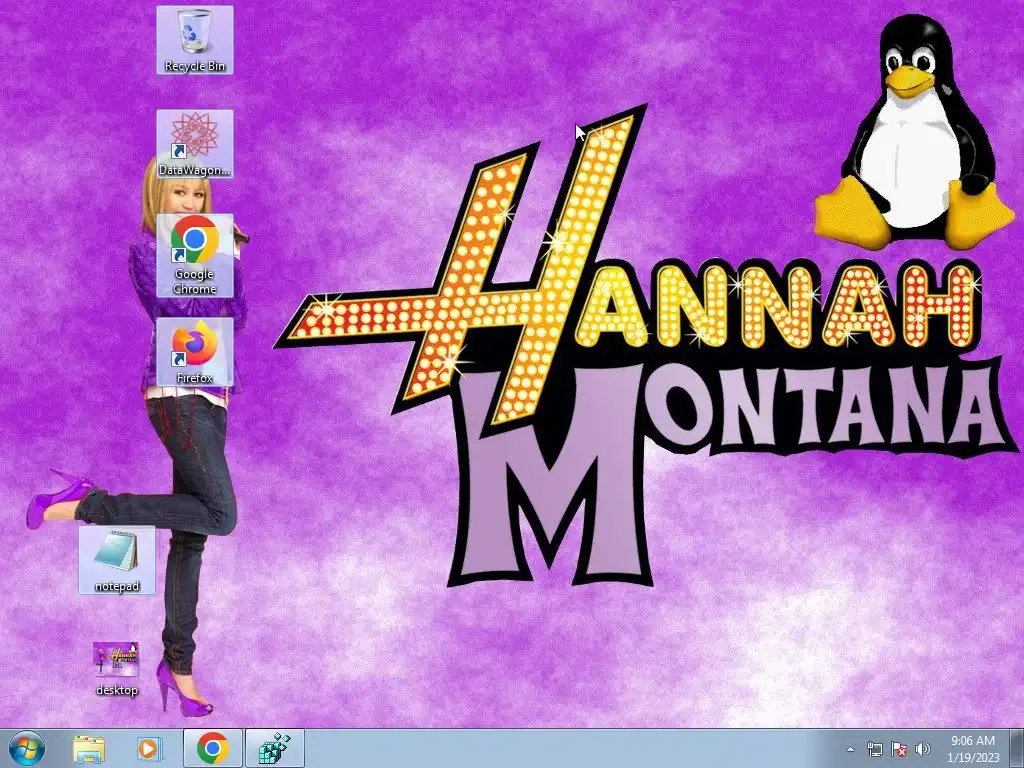
Task: Select the Recycle Bin desktop icon
Action: 195,40
